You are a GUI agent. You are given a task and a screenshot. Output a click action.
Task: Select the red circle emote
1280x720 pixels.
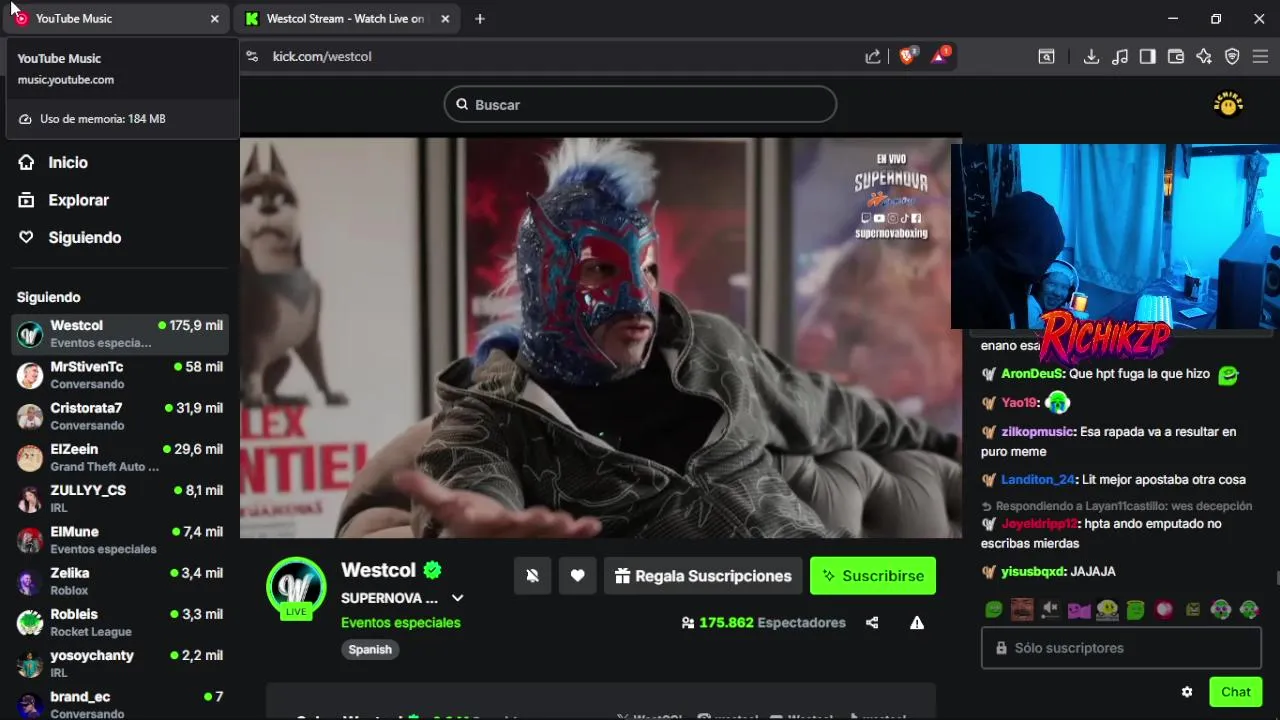(x=1164, y=609)
